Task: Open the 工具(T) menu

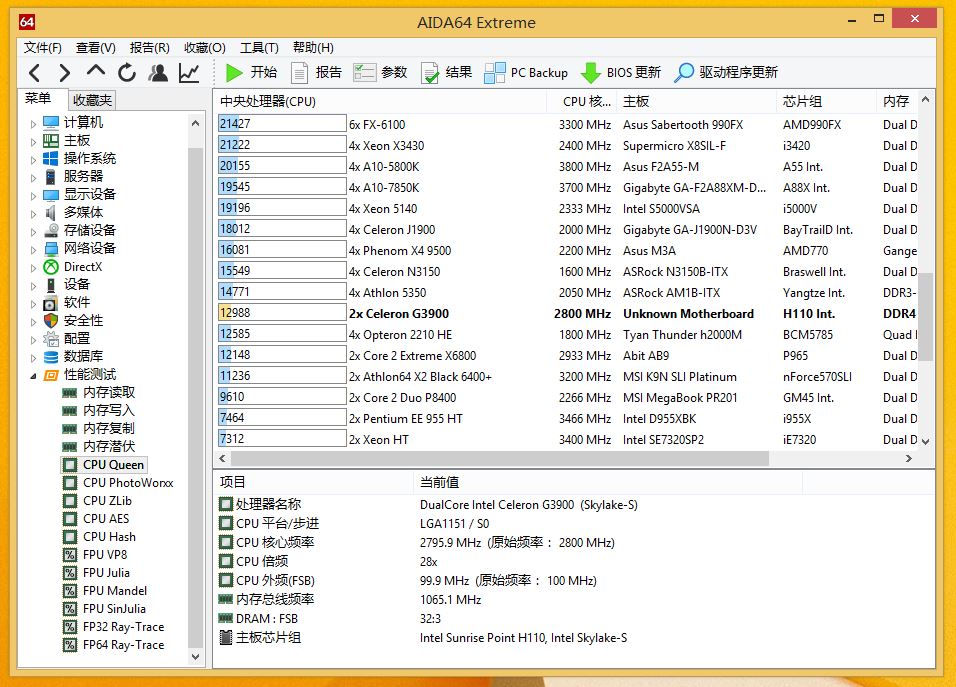Action: coord(259,47)
